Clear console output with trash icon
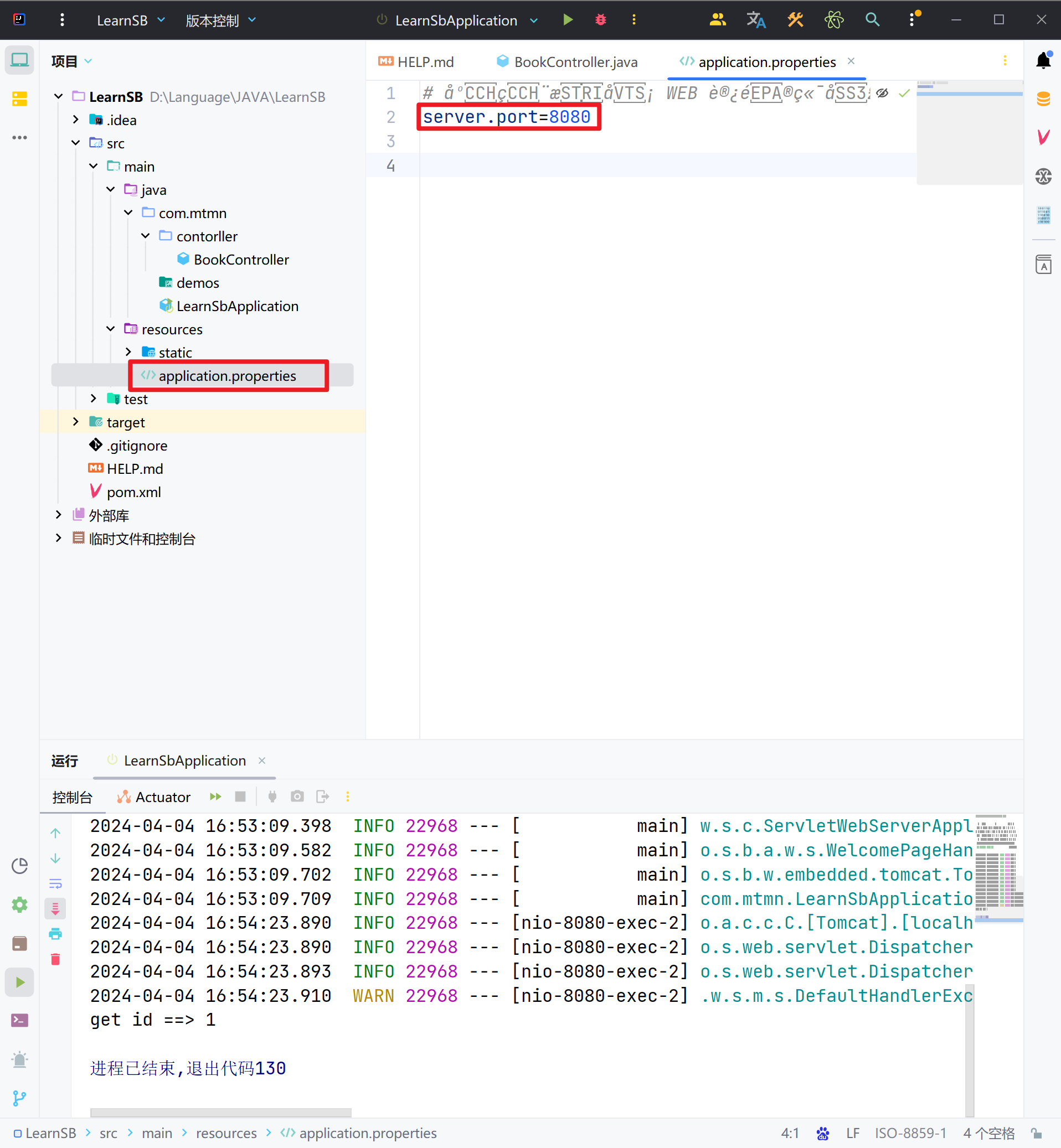This screenshot has width=1061, height=1148. tap(55, 959)
